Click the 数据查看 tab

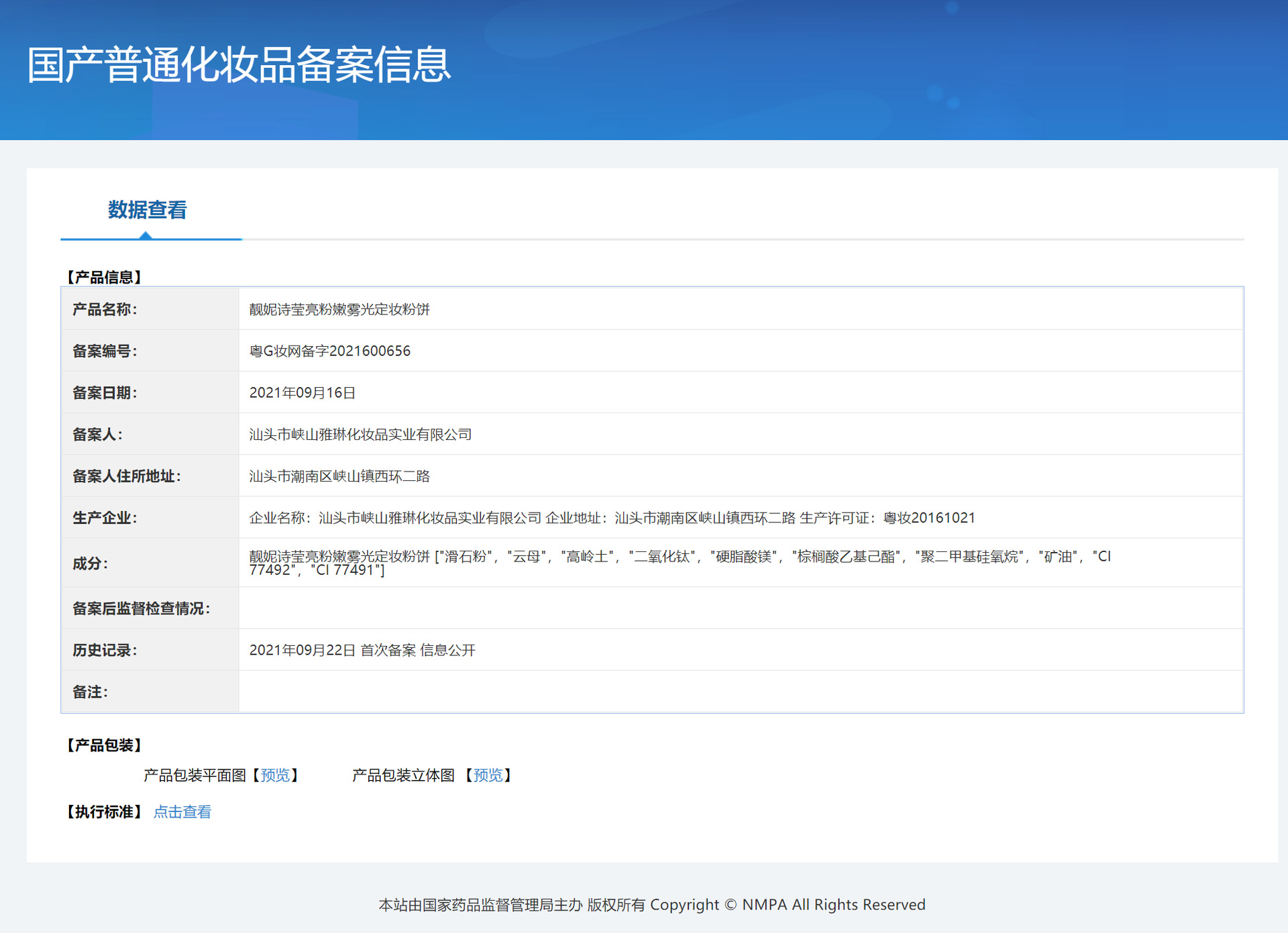(x=147, y=211)
